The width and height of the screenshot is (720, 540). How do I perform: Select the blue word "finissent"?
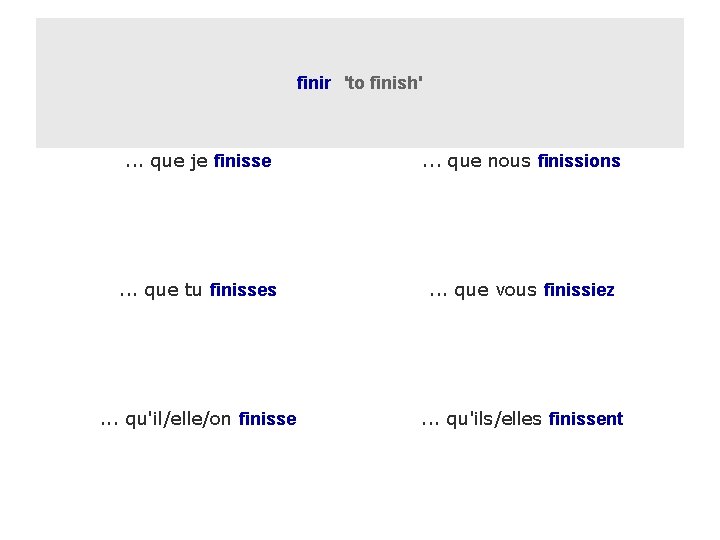[x=585, y=419]
